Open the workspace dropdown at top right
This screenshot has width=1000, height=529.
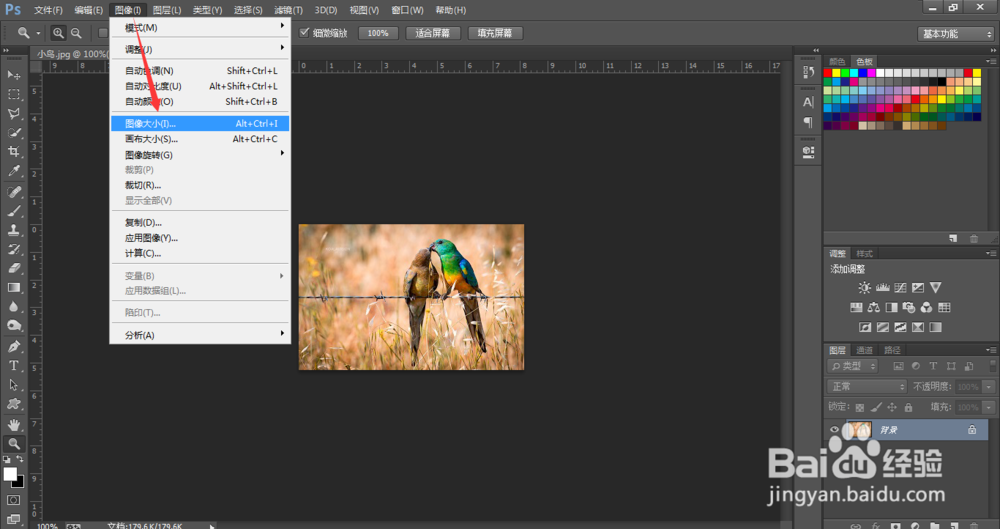coord(955,34)
